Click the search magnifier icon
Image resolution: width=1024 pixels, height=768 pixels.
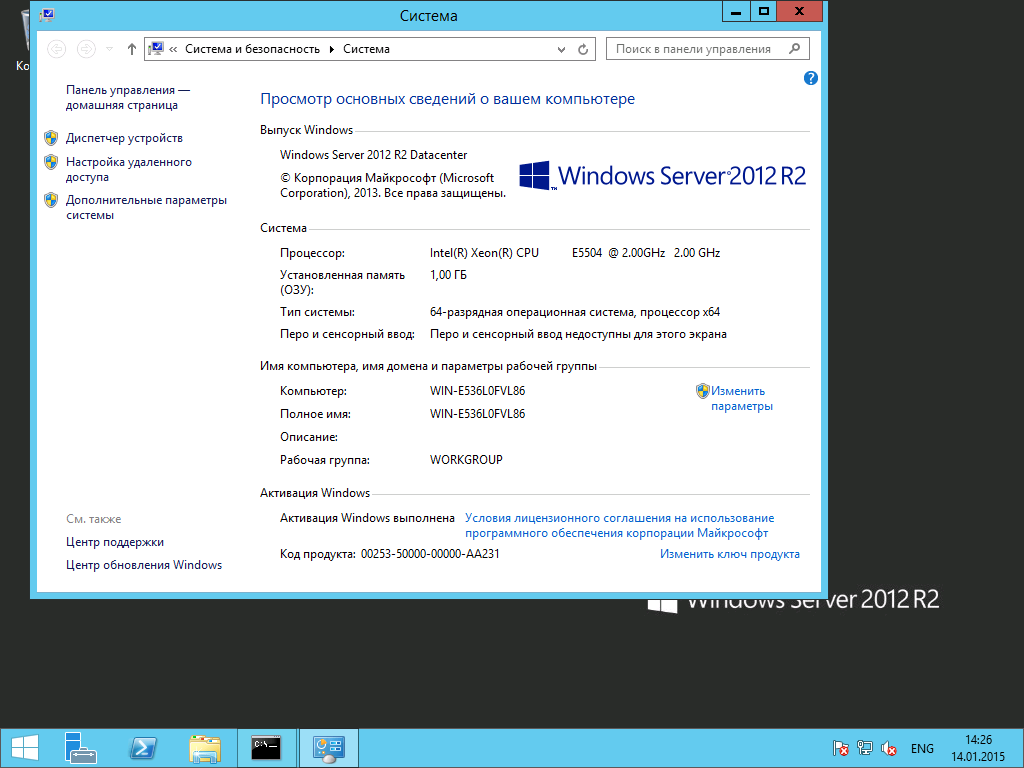793,48
